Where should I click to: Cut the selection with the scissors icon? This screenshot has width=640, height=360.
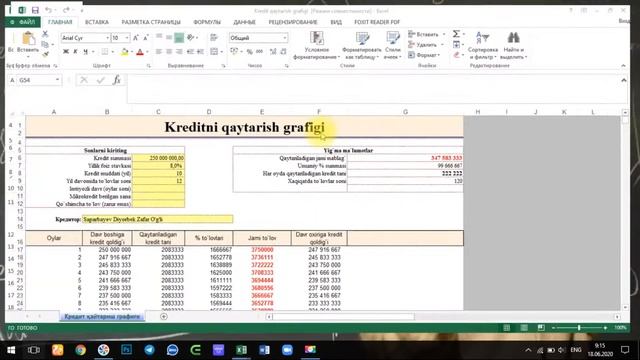click(x=45, y=34)
